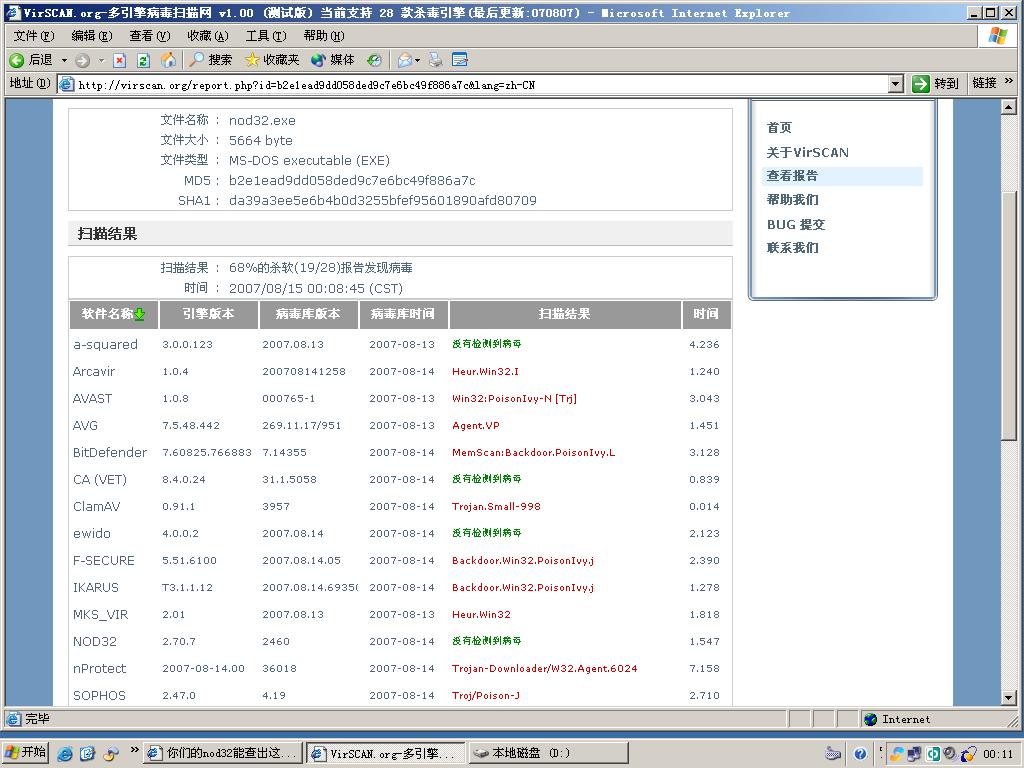Click the History toolbar icon

(x=374, y=60)
